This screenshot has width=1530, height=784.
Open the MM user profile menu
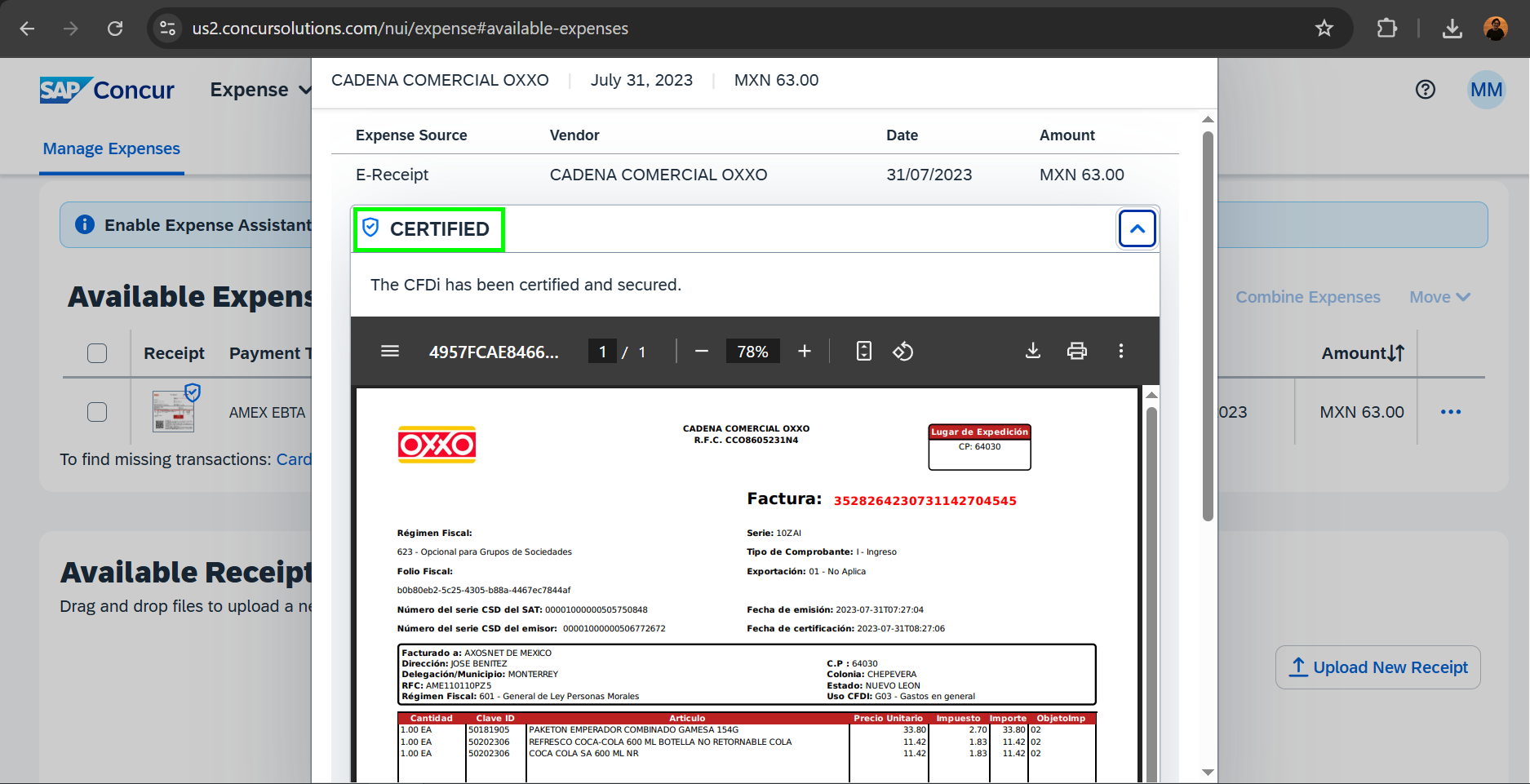click(x=1486, y=90)
